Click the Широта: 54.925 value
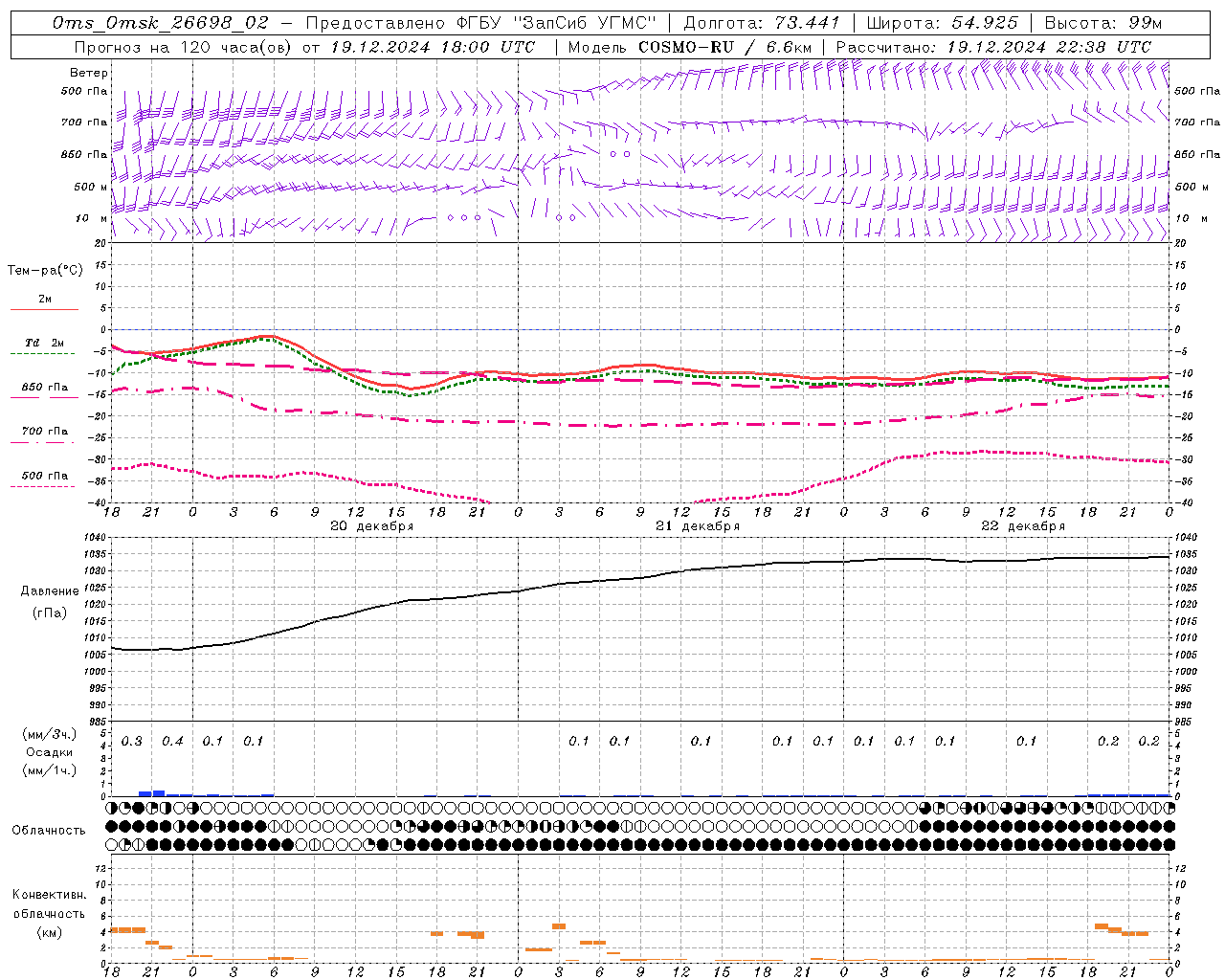 (943, 23)
